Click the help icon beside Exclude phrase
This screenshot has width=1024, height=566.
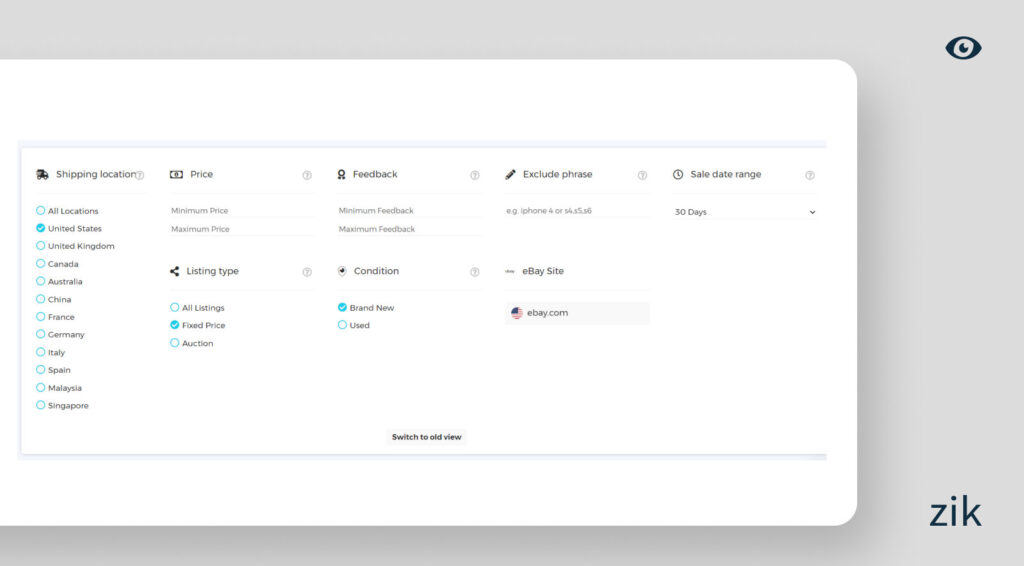(x=642, y=175)
